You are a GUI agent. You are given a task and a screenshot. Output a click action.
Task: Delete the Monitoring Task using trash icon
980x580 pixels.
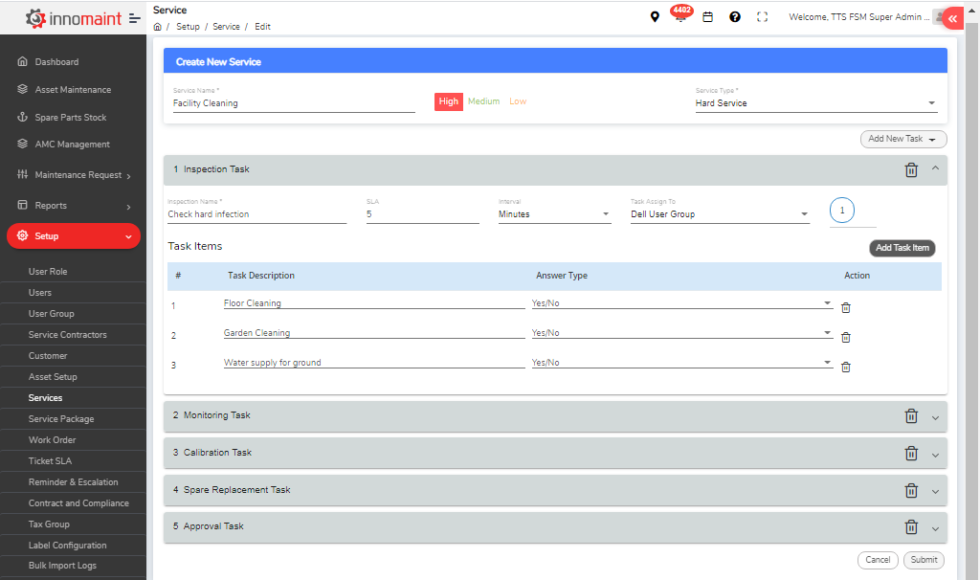coord(911,415)
